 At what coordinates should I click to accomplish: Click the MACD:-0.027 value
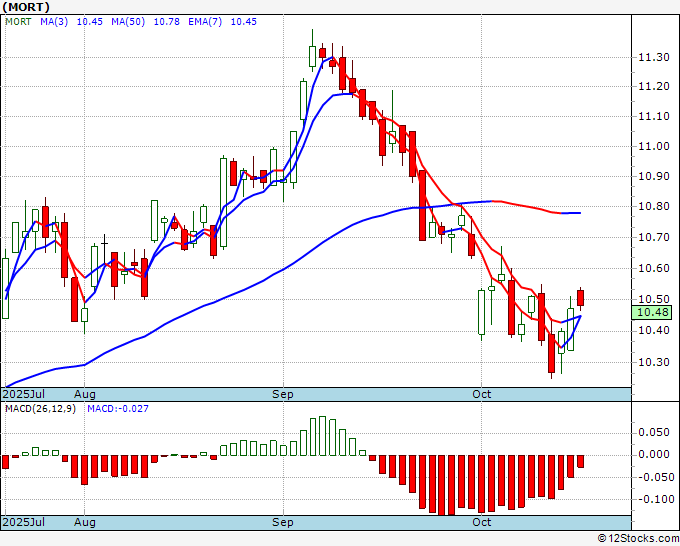(x=118, y=409)
